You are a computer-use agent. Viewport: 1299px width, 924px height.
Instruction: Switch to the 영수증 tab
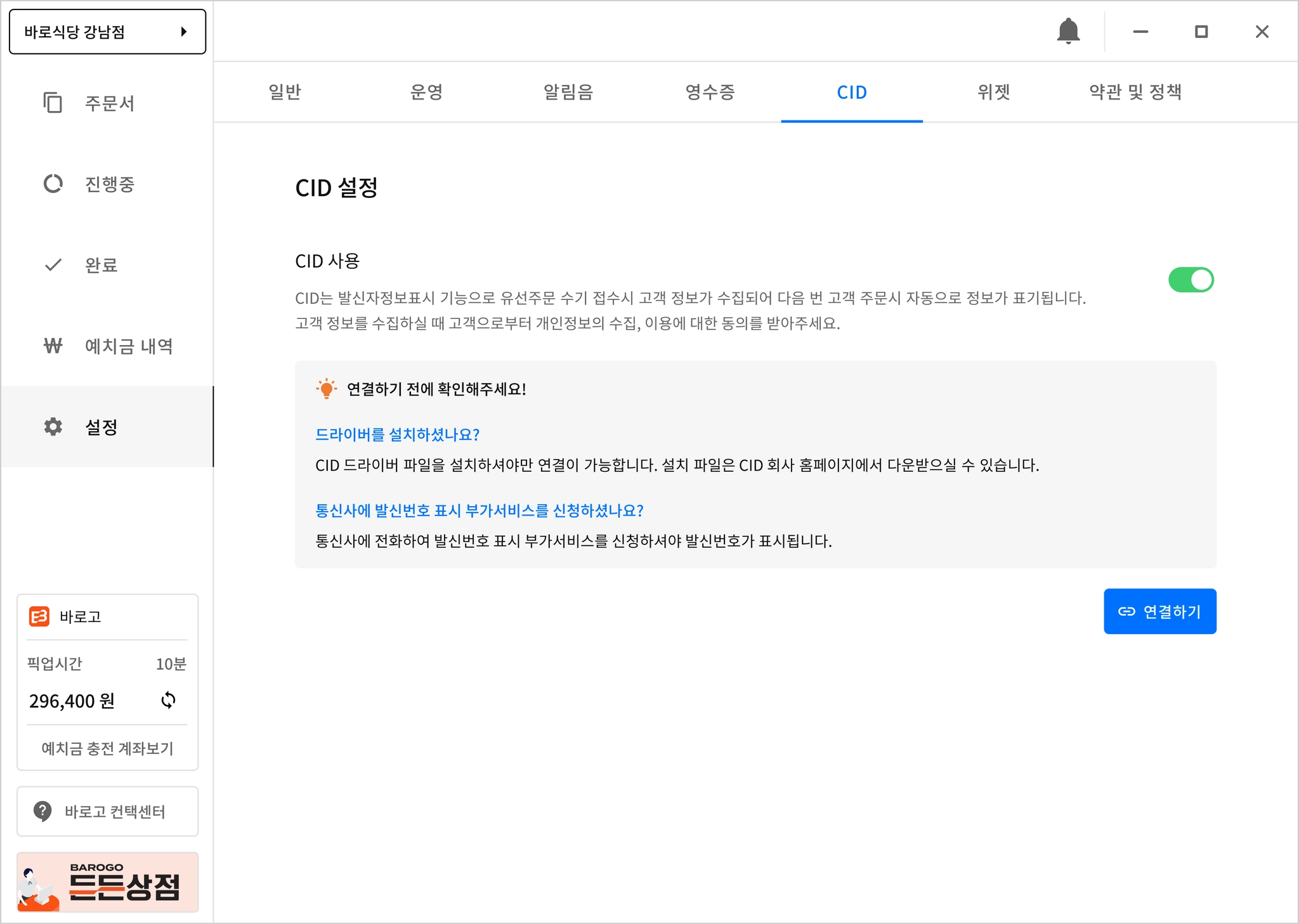click(x=710, y=93)
